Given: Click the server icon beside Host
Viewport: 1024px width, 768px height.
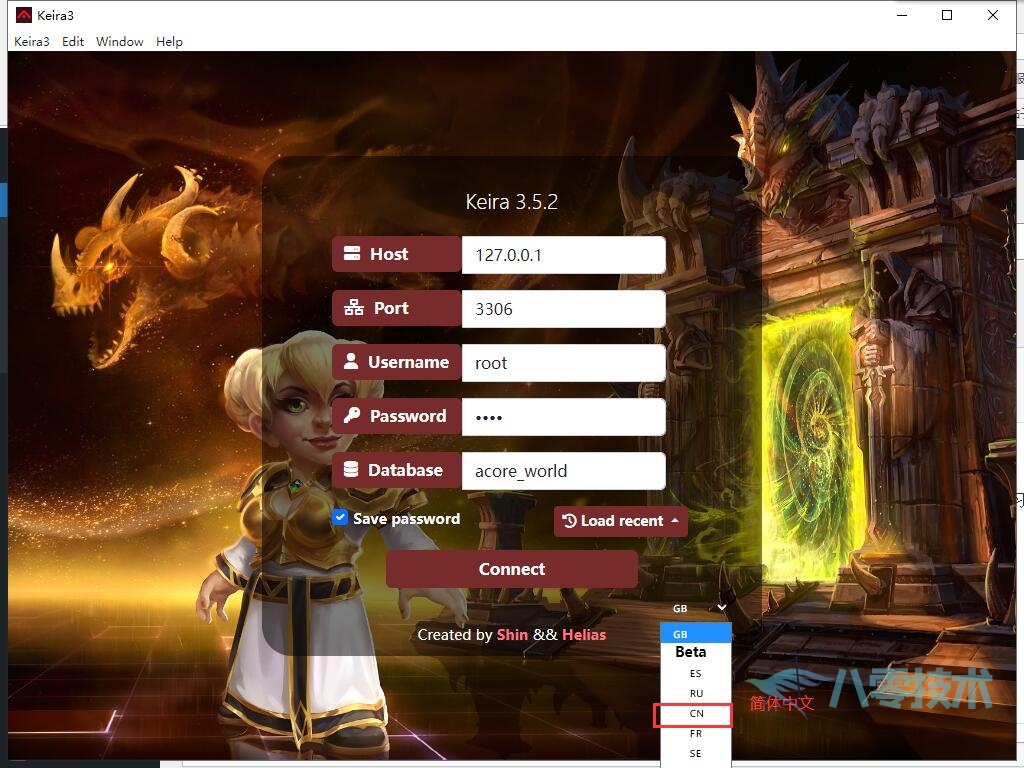Looking at the screenshot, I should 352,253.
